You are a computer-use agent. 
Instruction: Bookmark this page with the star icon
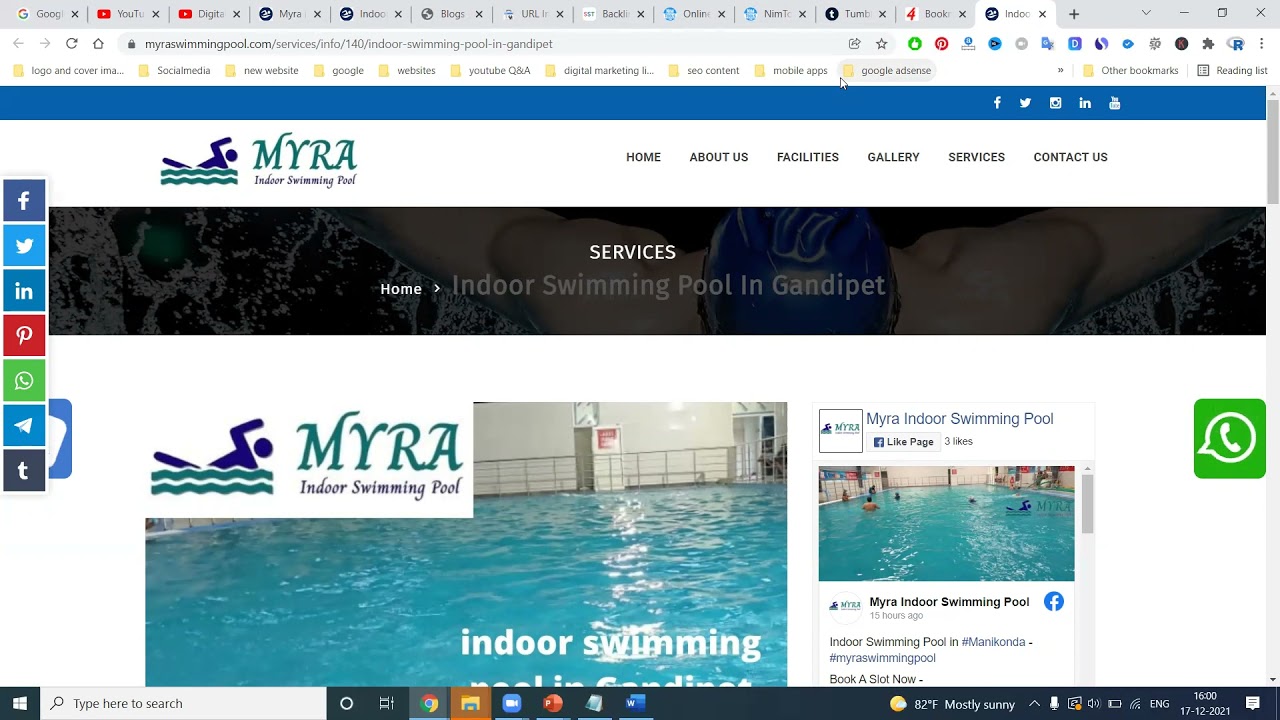[x=881, y=44]
